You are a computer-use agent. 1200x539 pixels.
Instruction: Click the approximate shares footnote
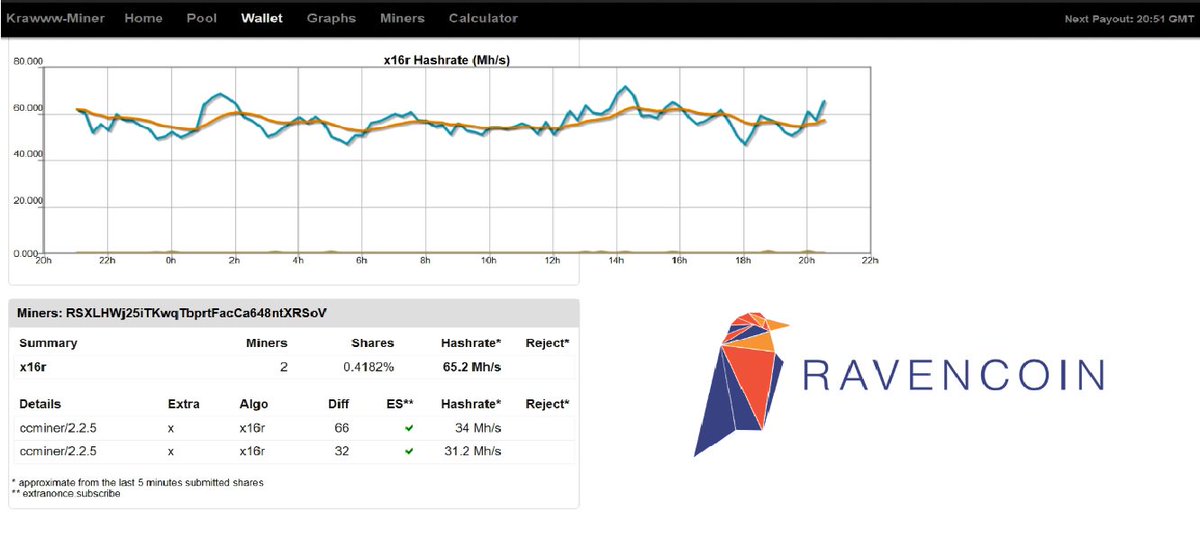[x=138, y=482]
